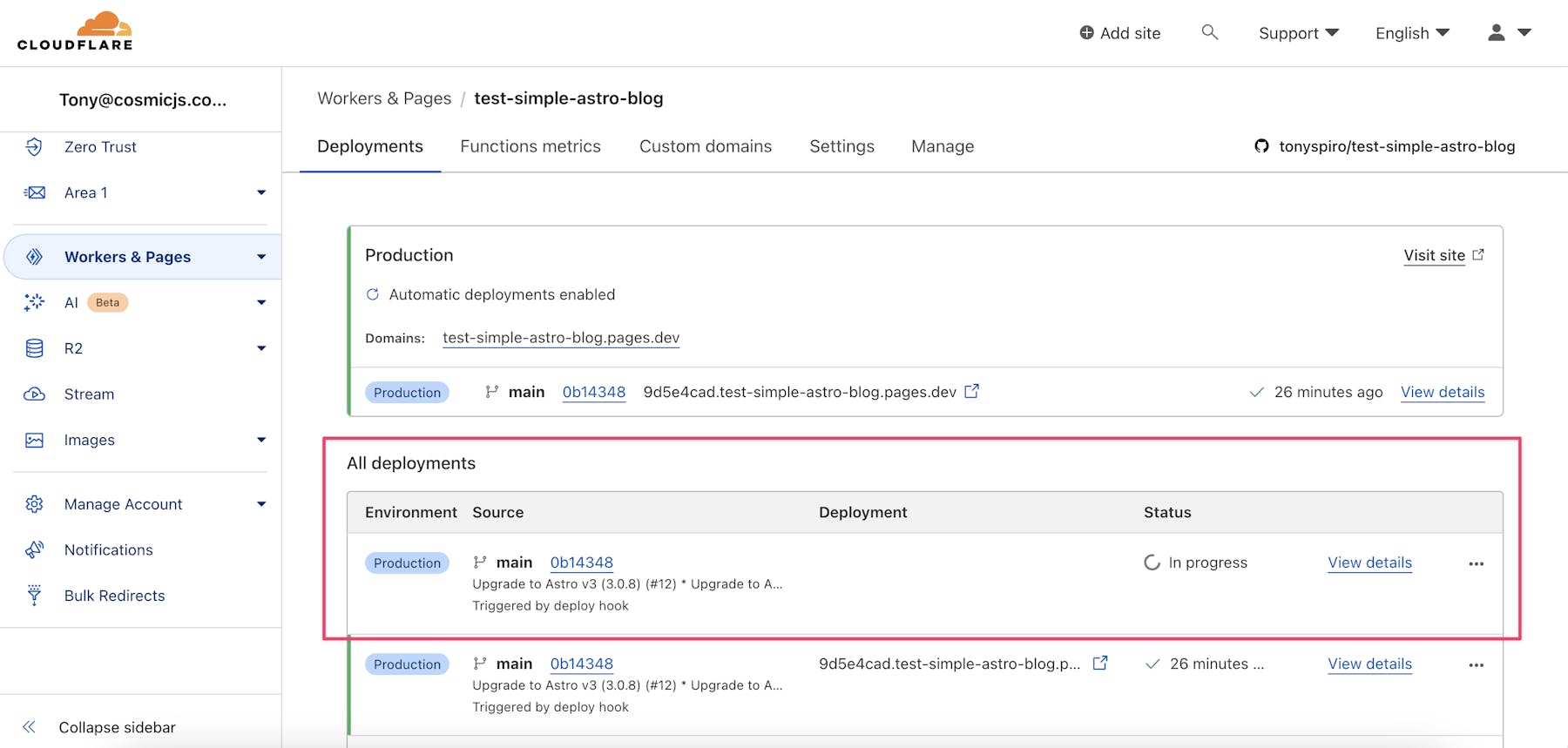
Task: Open Notifications in the sidebar
Action: [x=109, y=549]
